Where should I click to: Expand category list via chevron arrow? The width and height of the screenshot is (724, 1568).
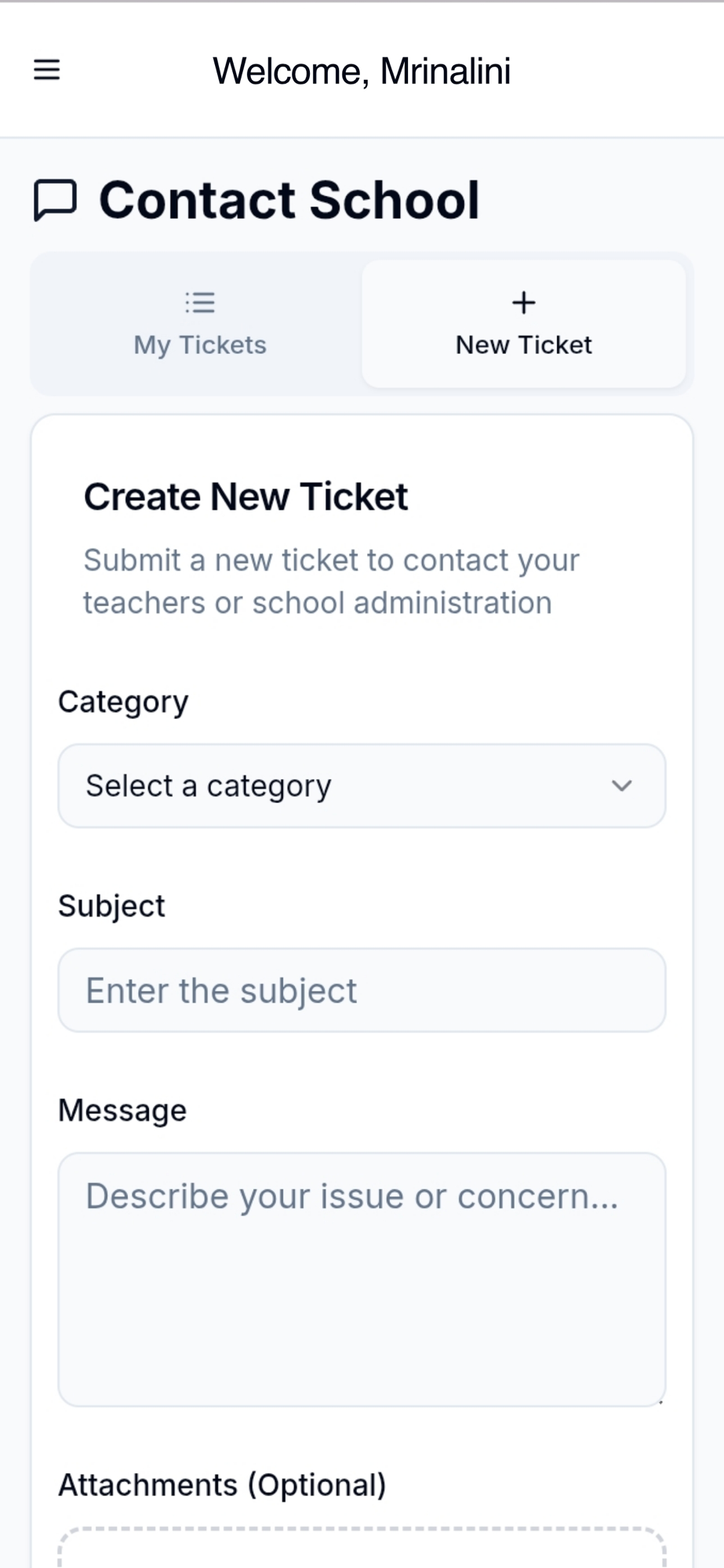pyautogui.click(x=622, y=786)
